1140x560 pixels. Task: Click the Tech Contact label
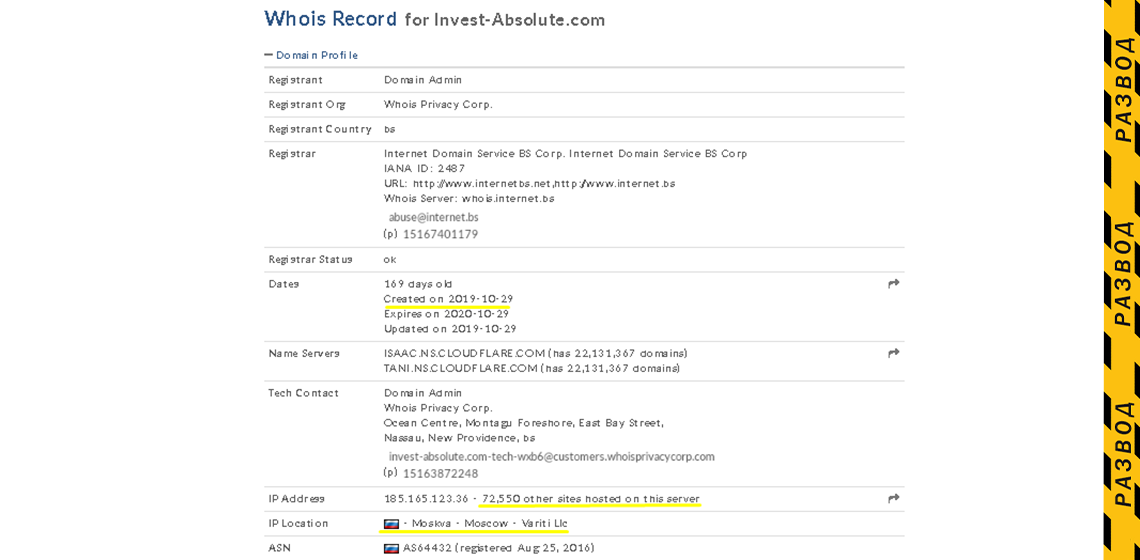click(303, 393)
